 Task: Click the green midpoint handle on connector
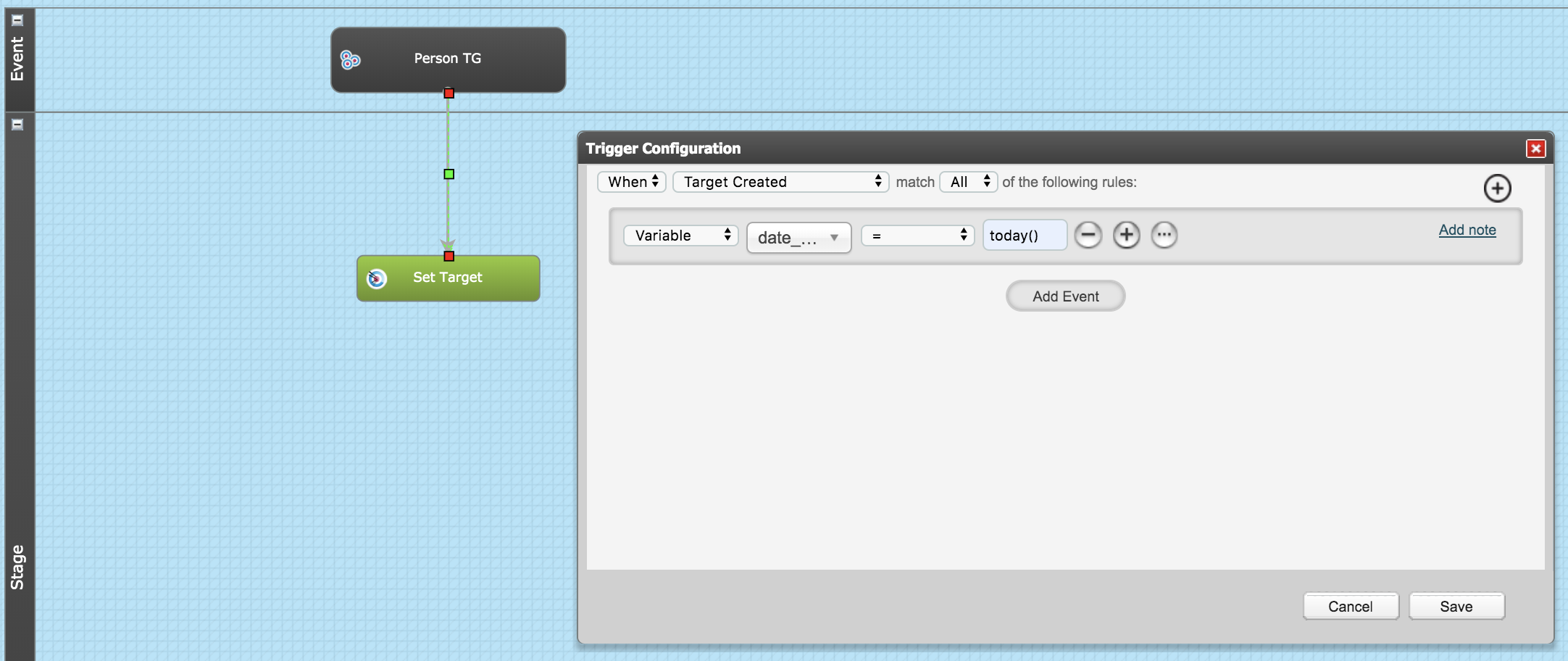click(449, 174)
